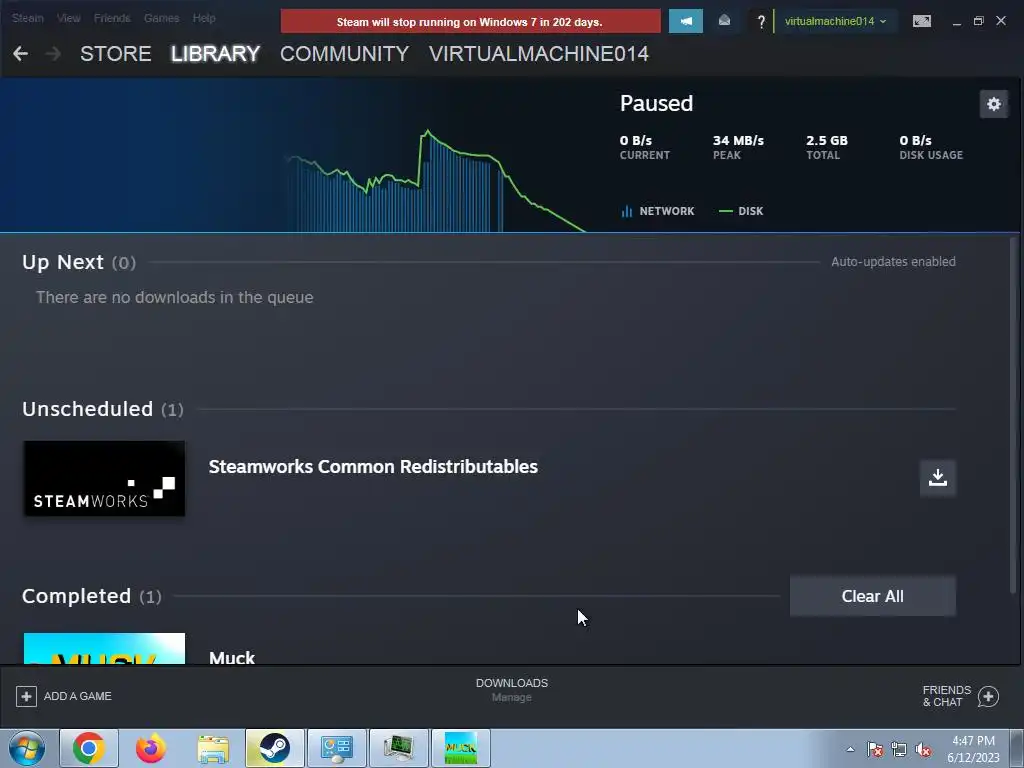1024x768 pixels.
Task: Open the VIRTUALMACHINE014 profile tab
Action: [539, 54]
